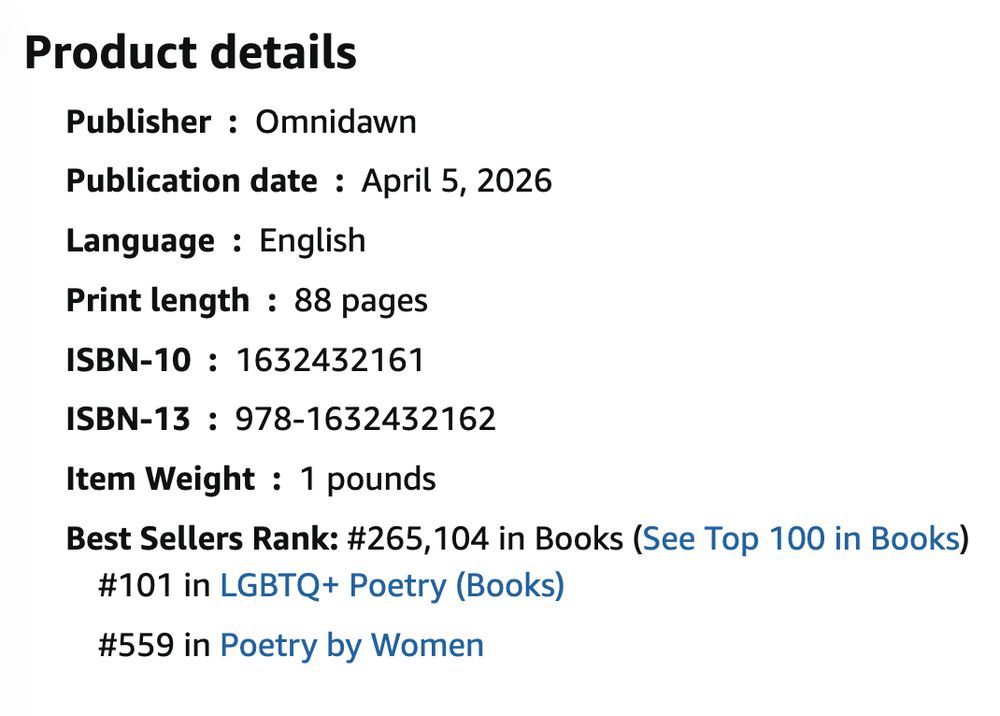
Task: Open the See Top 100 in Books link
Action: [x=801, y=539]
